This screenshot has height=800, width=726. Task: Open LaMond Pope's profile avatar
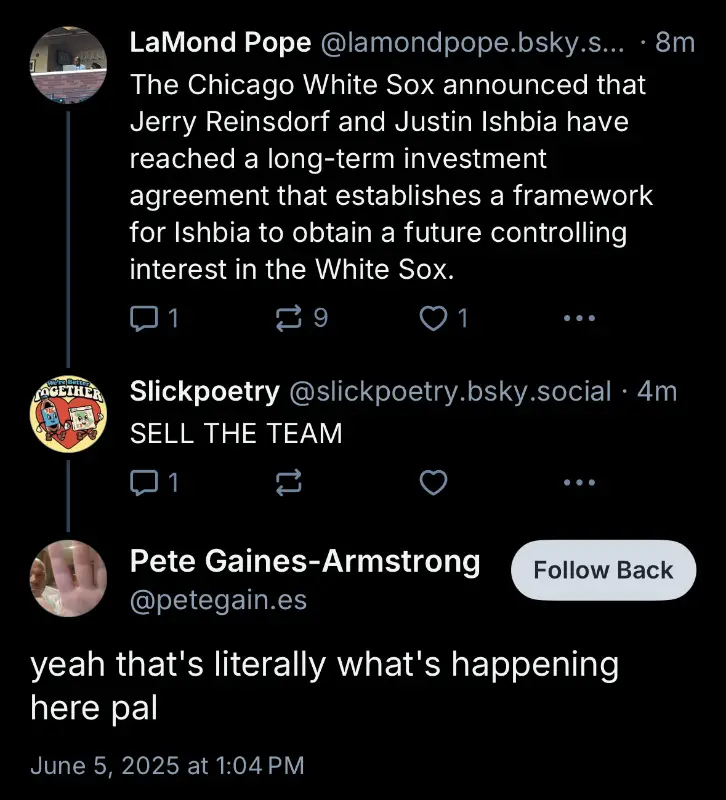pos(68,64)
